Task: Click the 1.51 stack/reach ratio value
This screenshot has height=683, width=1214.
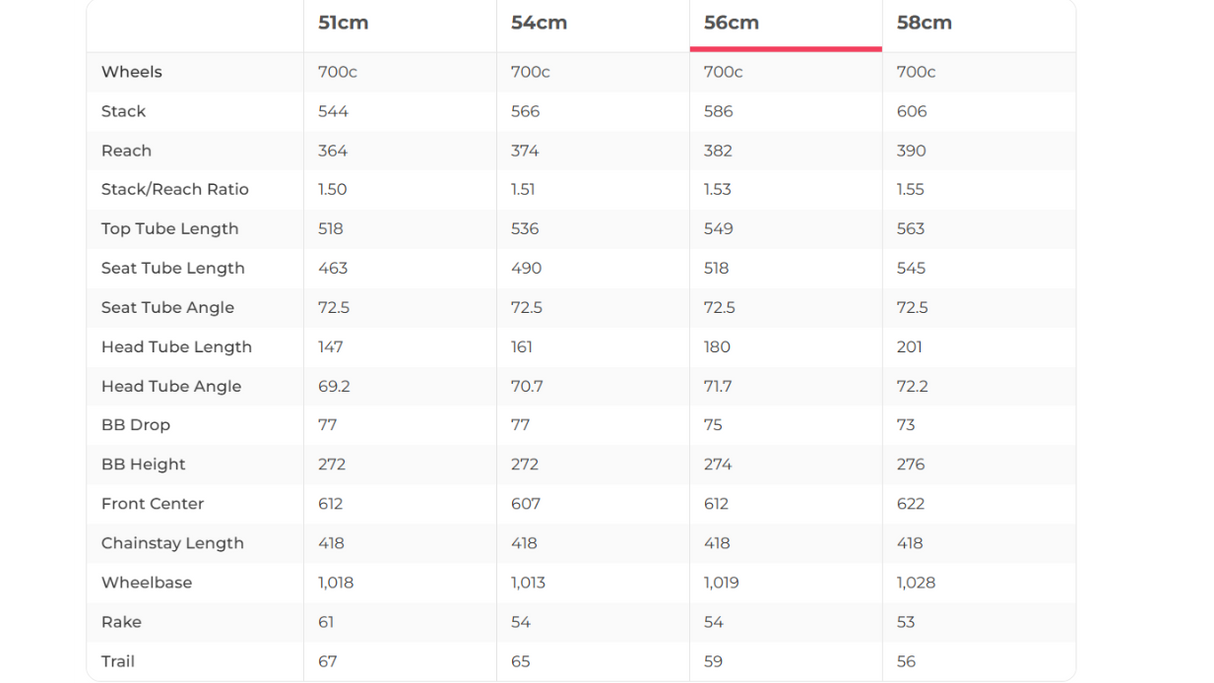Action: [x=523, y=189]
